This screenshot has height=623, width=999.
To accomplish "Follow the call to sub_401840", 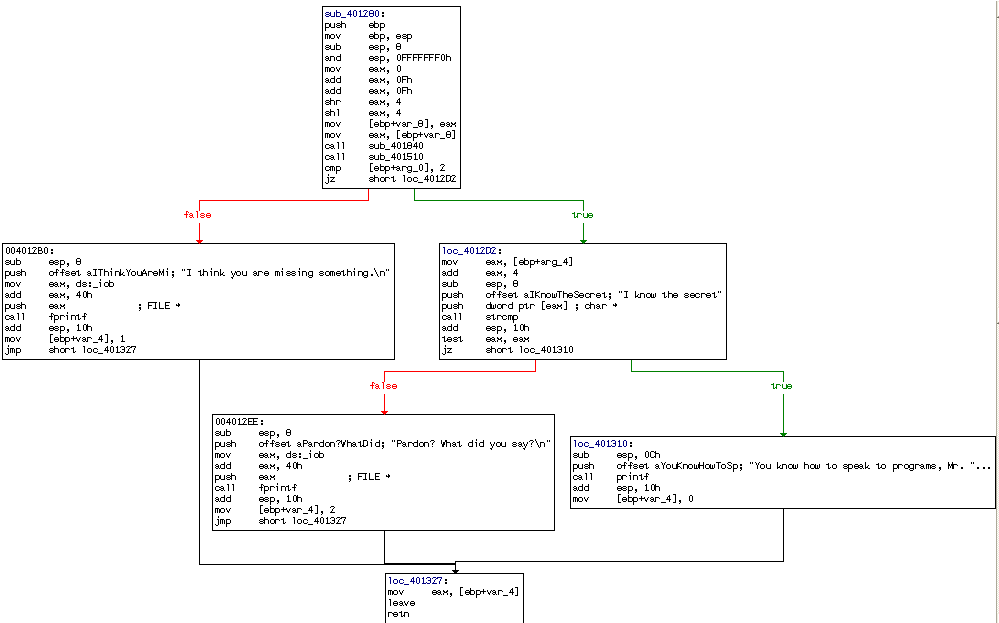I will [374, 145].
